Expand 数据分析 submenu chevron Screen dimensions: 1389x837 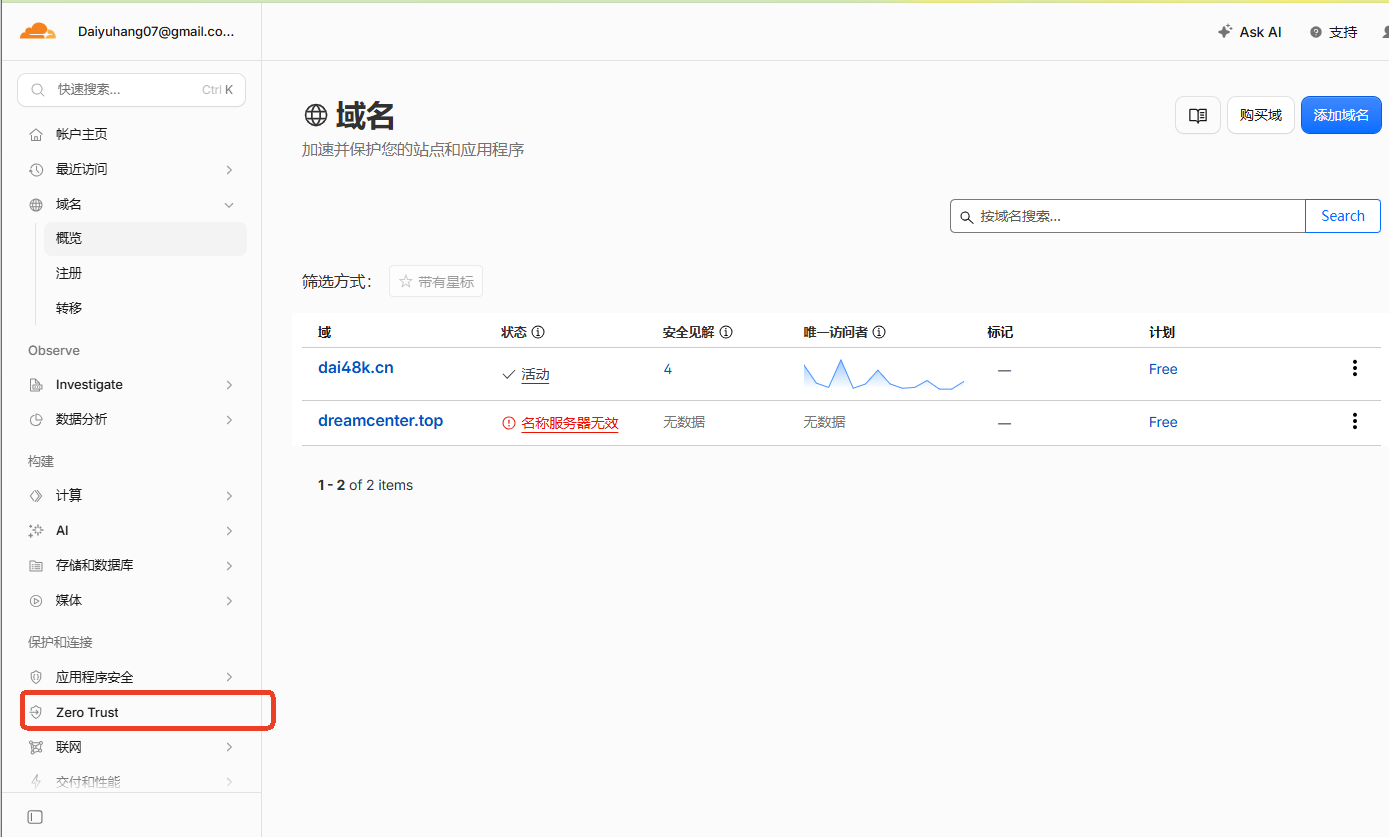pos(229,420)
